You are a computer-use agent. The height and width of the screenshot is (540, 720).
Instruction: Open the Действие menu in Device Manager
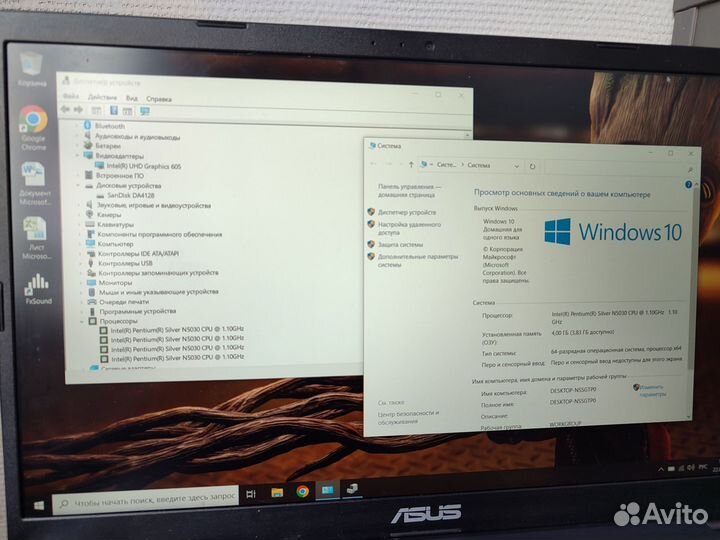(x=102, y=97)
